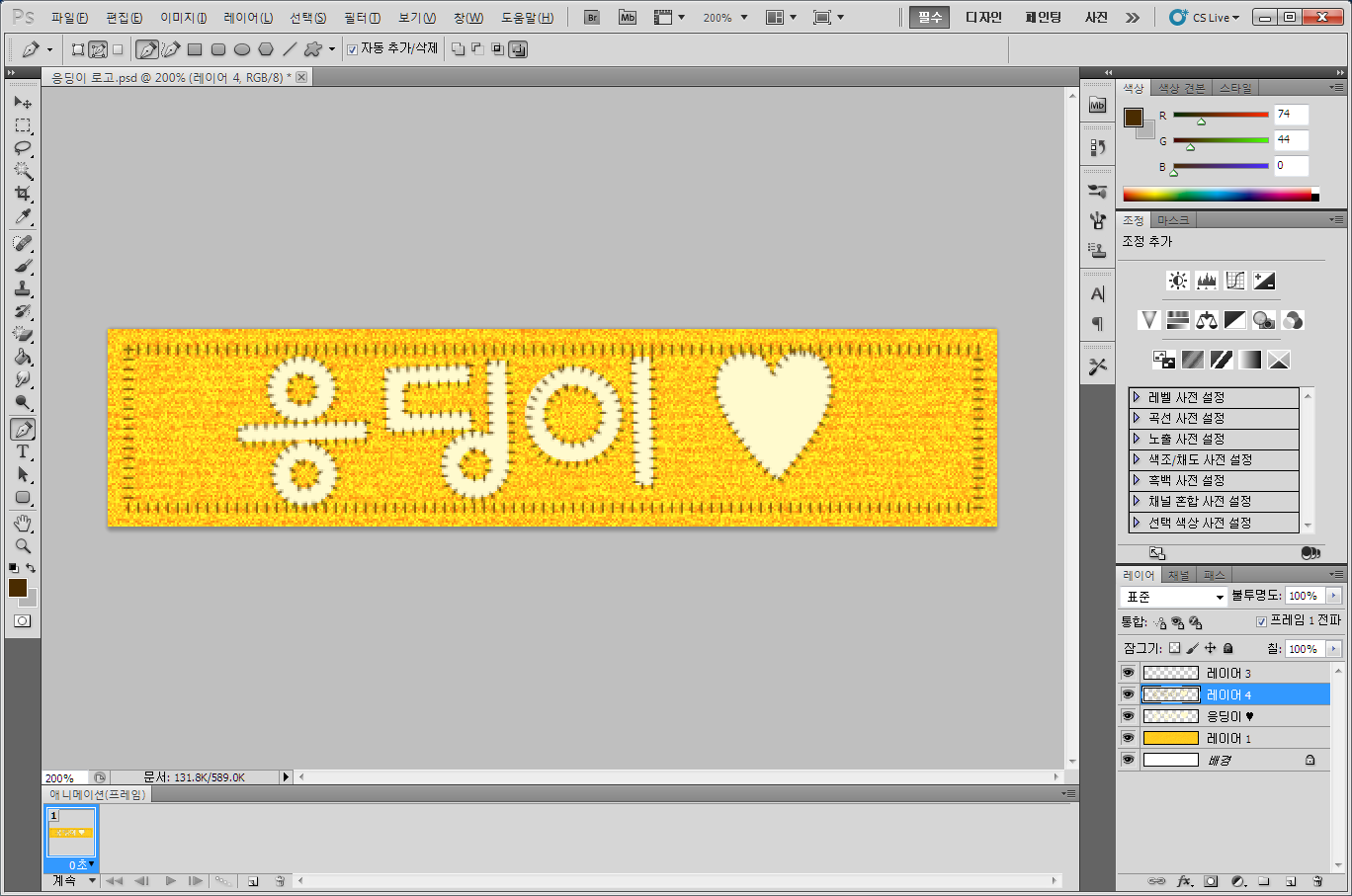Choose the Freeform Pen option in options bar
1352x896 pixels.
pyautogui.click(x=171, y=49)
